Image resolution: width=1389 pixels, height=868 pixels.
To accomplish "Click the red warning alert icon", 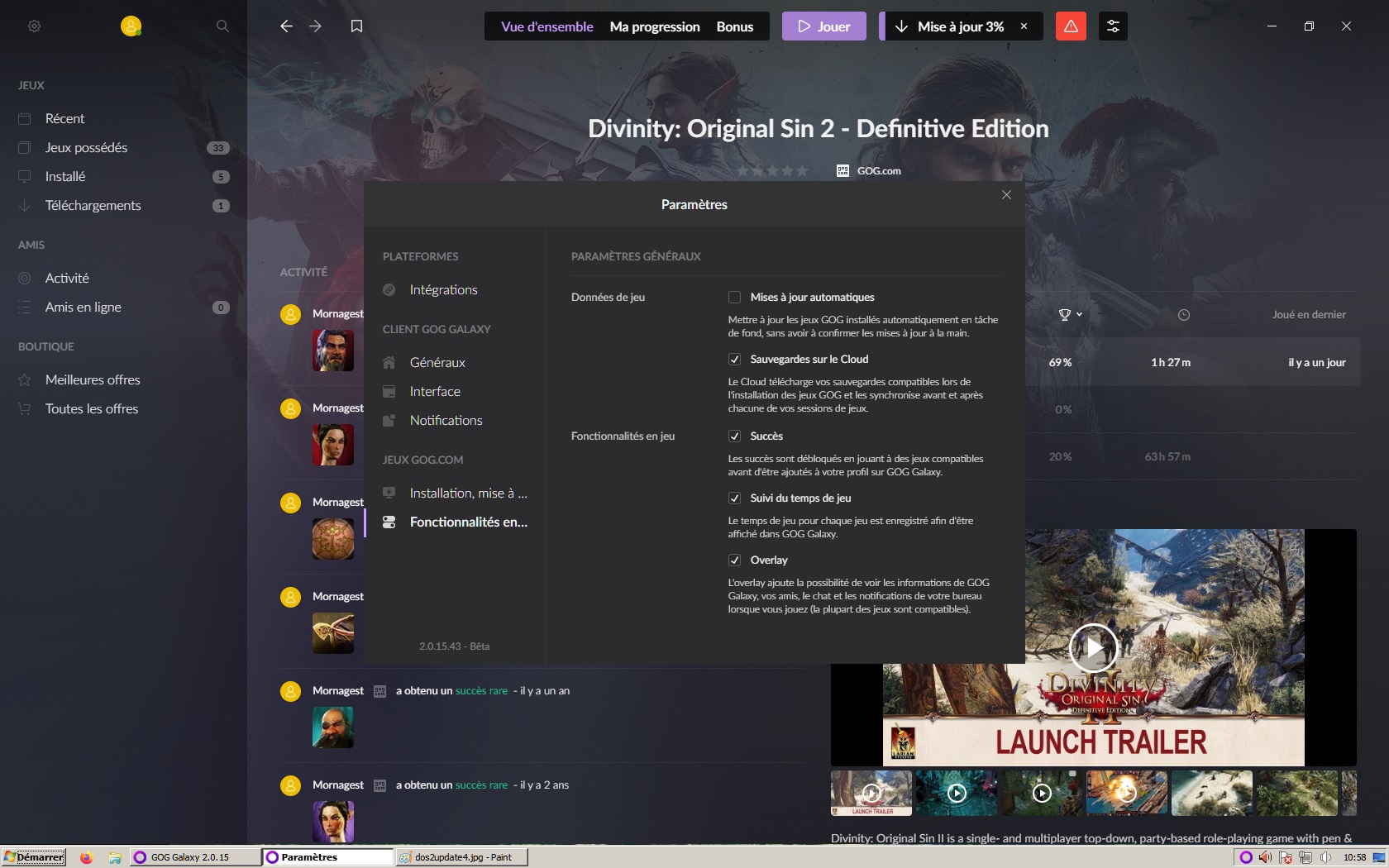I will tap(1071, 26).
